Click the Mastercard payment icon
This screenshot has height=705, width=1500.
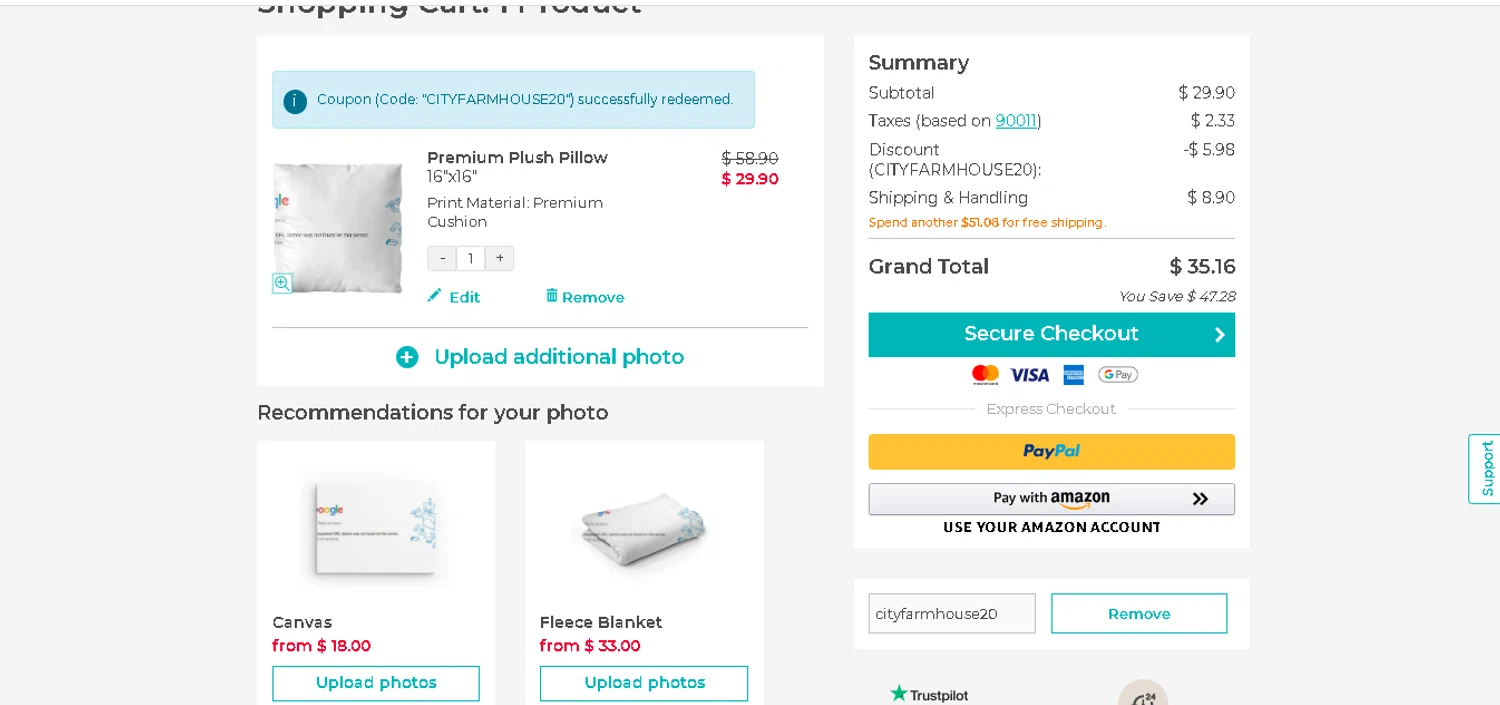(985, 375)
